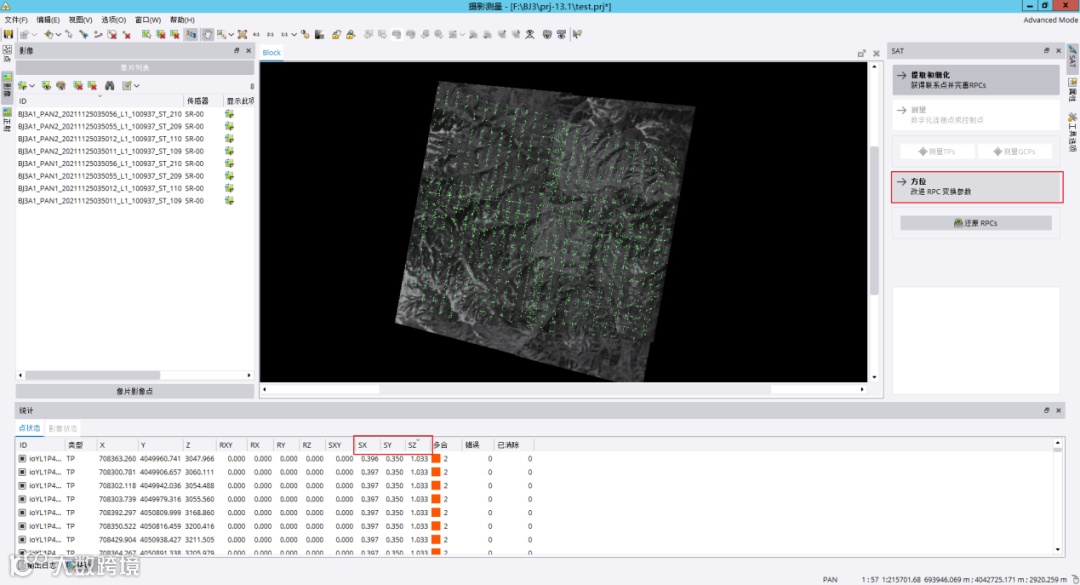Click the 1:1 zoom toolbar icon
This screenshot has width=1080, height=585.
283,34
